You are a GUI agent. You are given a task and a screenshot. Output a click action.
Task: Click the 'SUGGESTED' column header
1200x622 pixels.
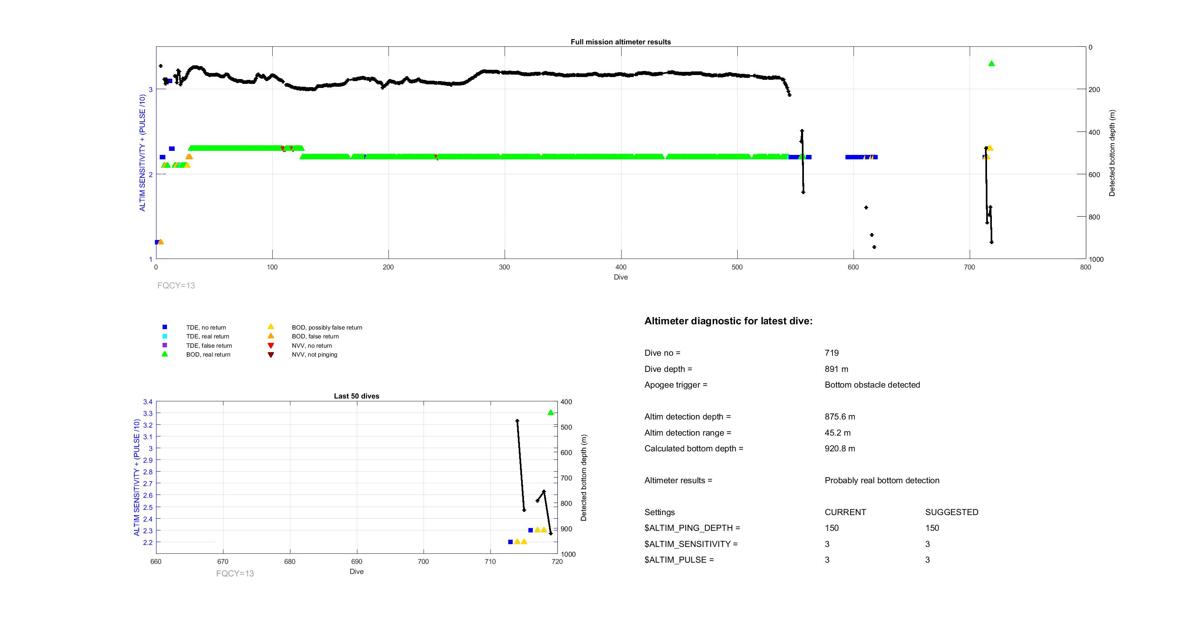click(952, 512)
